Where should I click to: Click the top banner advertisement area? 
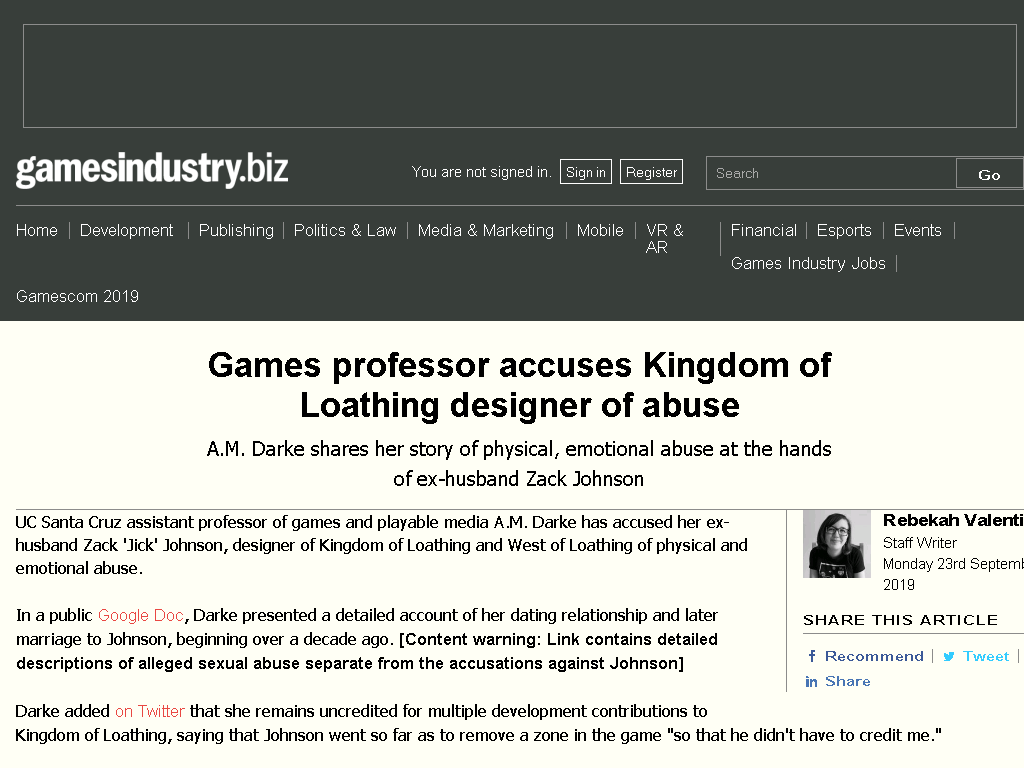(x=520, y=76)
